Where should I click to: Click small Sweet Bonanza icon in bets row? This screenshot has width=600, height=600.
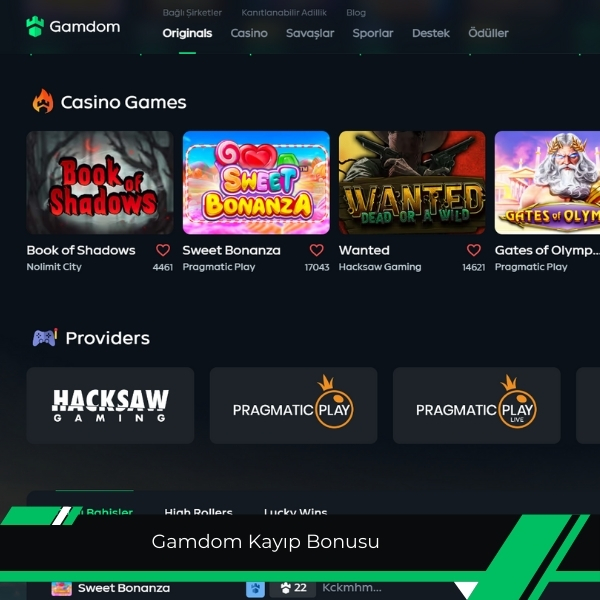[62, 589]
